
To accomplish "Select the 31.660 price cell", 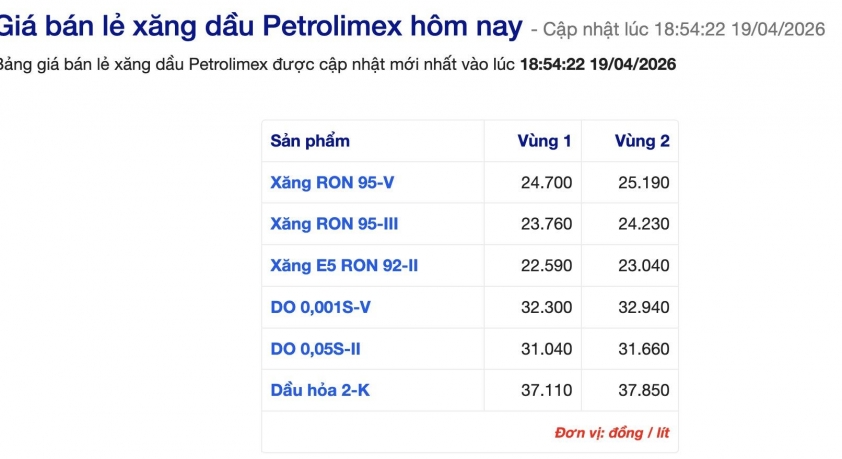I will [644, 348].
